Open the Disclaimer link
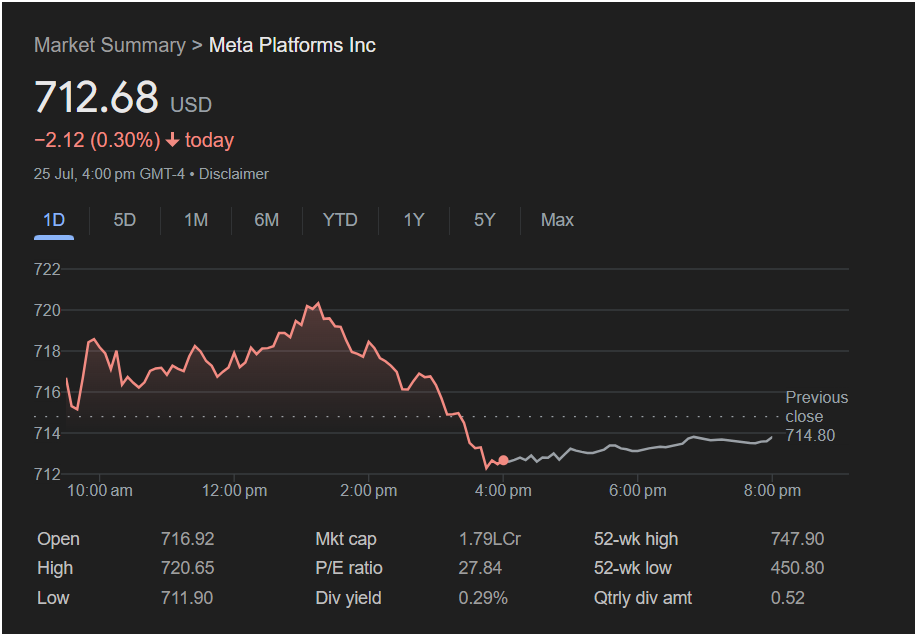The image size is (917, 636). point(234,174)
